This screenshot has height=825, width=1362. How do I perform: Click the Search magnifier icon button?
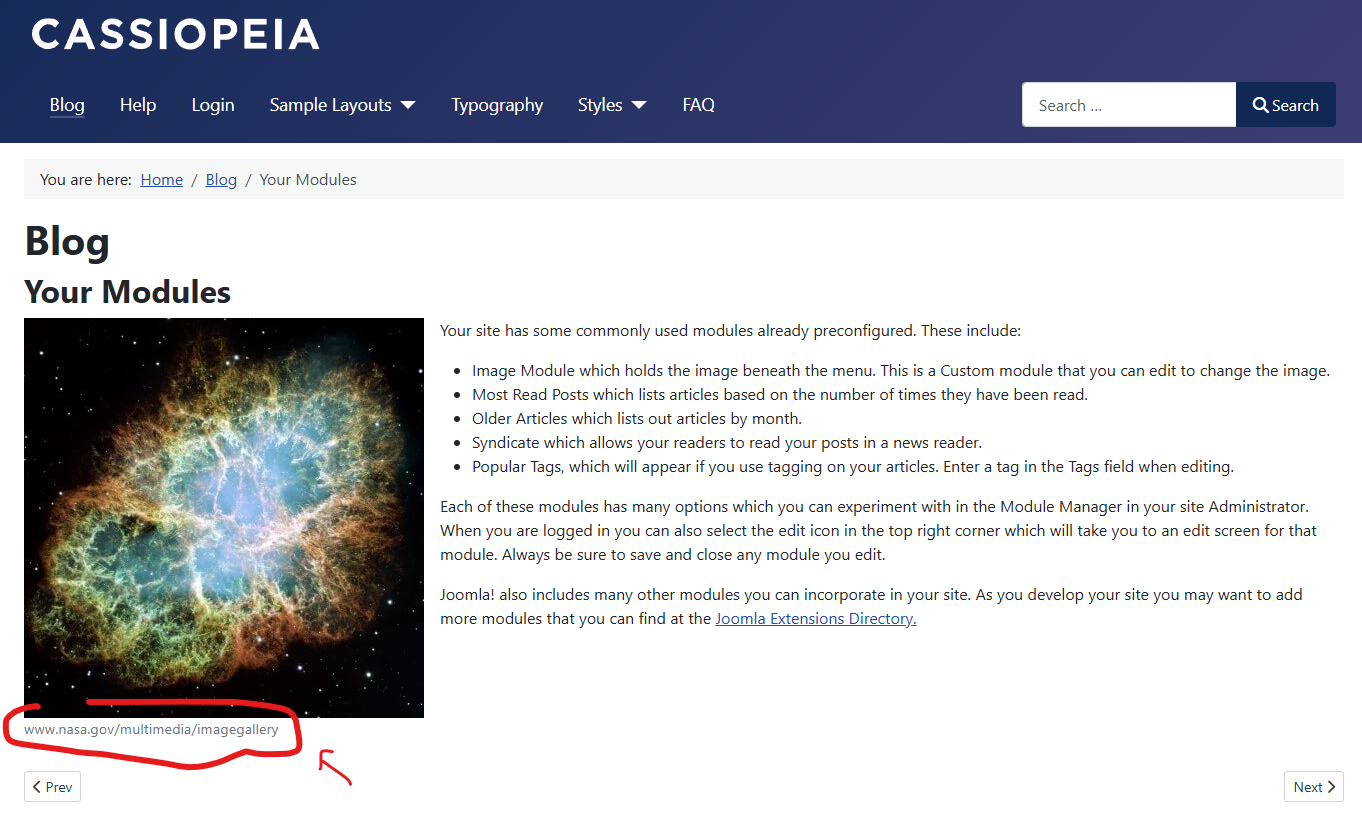pyautogui.click(x=1285, y=105)
